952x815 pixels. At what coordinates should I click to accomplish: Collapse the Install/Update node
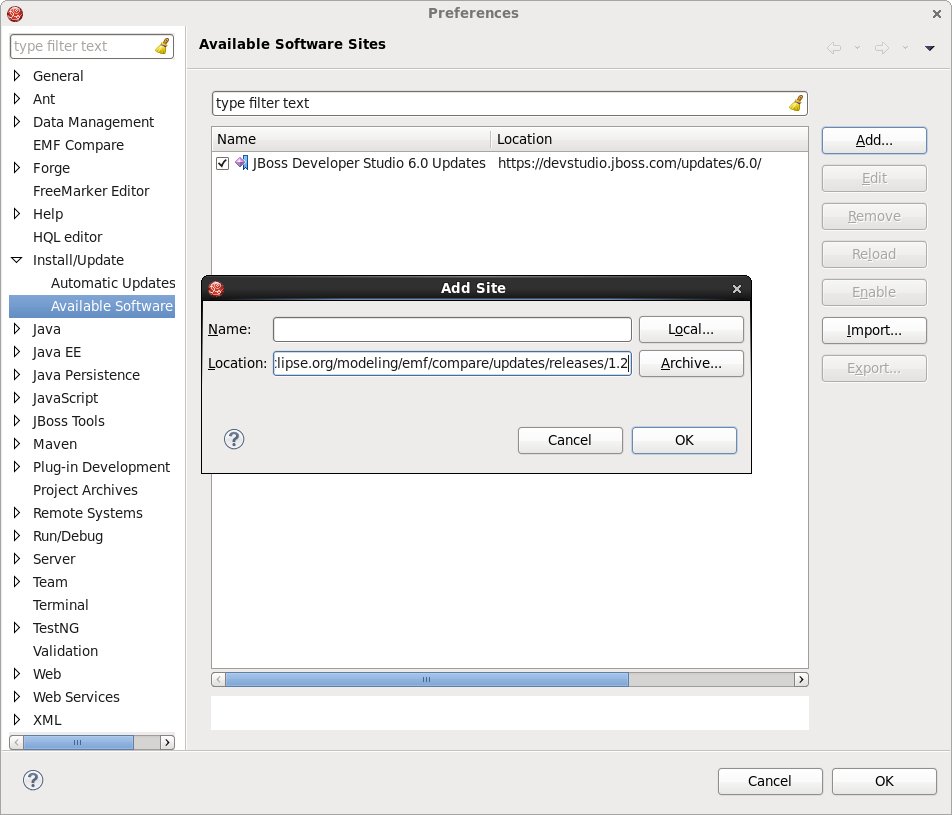pyautogui.click(x=16, y=260)
